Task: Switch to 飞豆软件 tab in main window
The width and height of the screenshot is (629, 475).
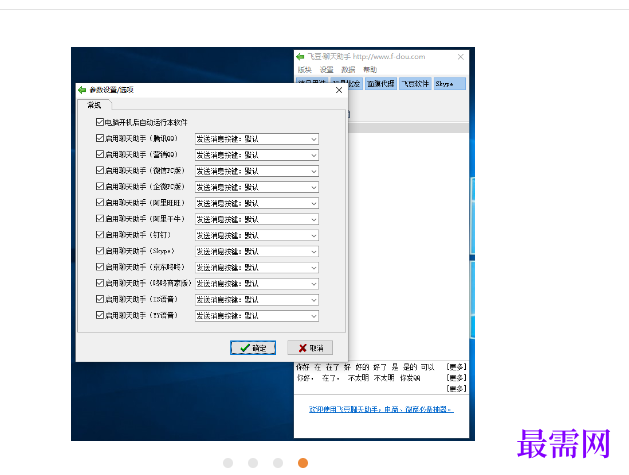Action: point(416,84)
